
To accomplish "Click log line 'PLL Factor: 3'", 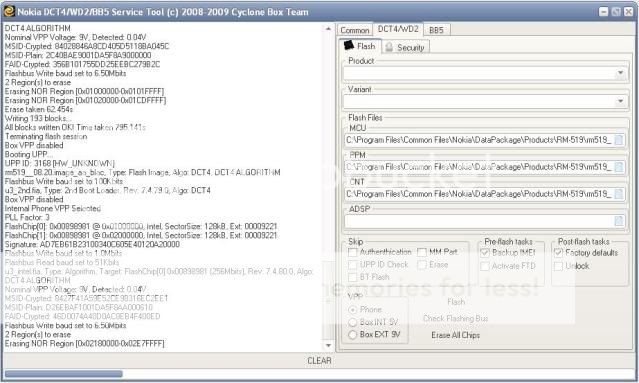I will click(27, 217).
